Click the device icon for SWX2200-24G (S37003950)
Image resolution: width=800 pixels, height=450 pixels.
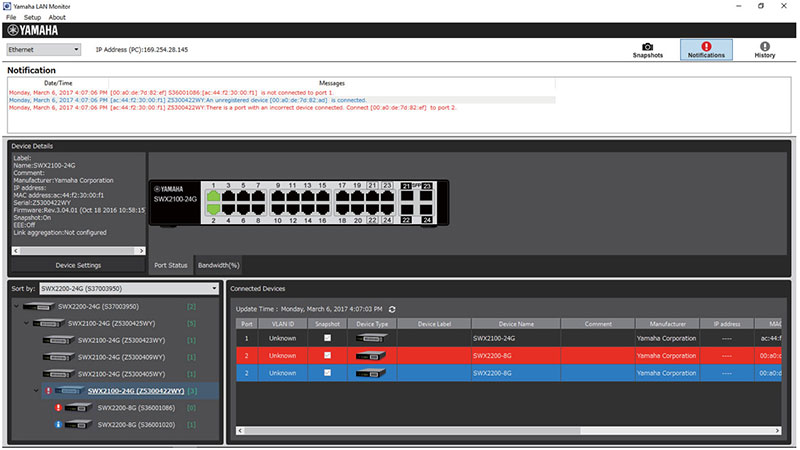click(x=38, y=307)
